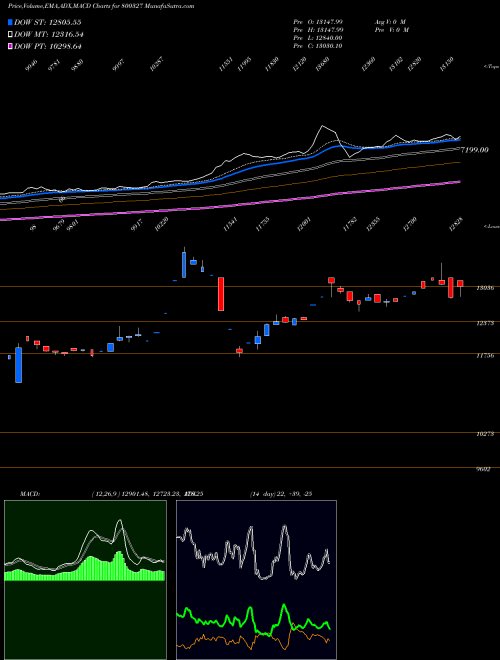Open the ADX indicator panel
The image size is (500, 660).
[256, 580]
